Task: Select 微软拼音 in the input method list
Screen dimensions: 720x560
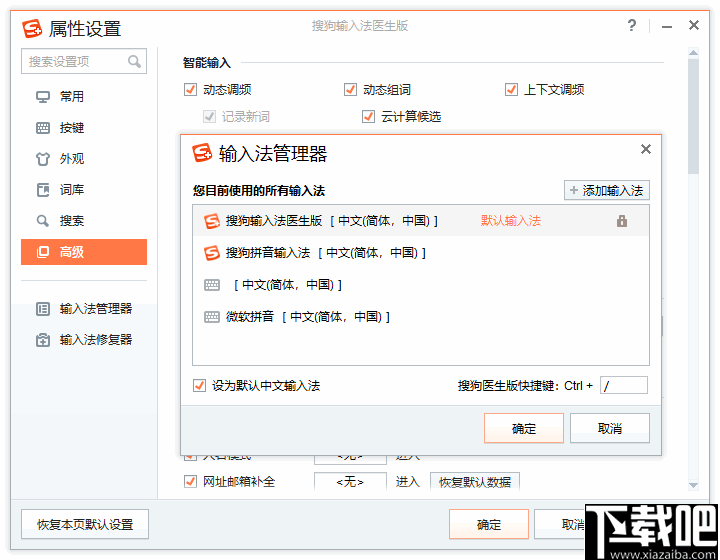Action: 421,317
